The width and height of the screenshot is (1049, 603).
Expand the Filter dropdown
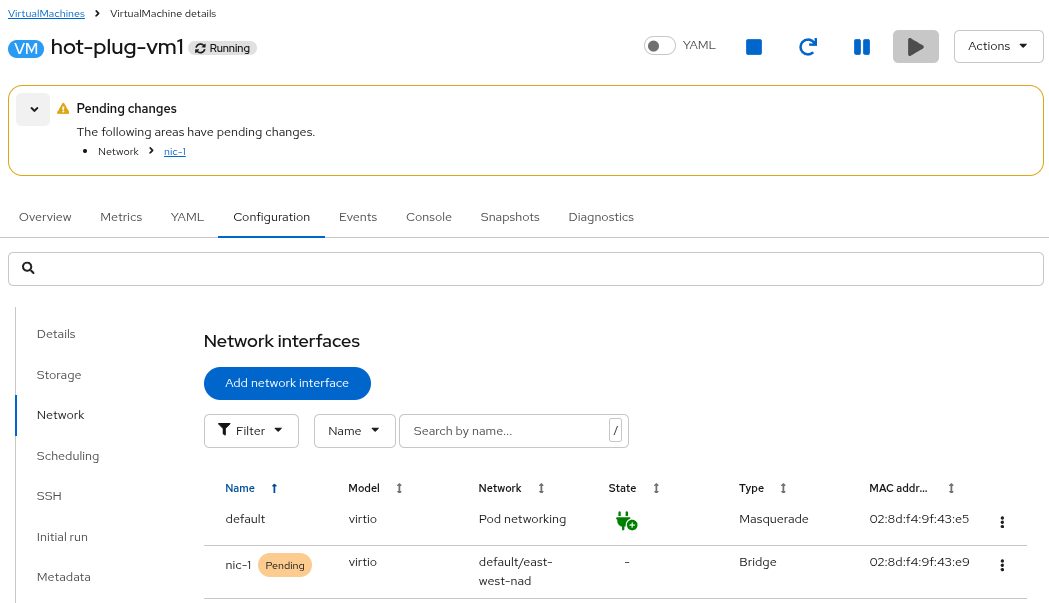(x=251, y=431)
